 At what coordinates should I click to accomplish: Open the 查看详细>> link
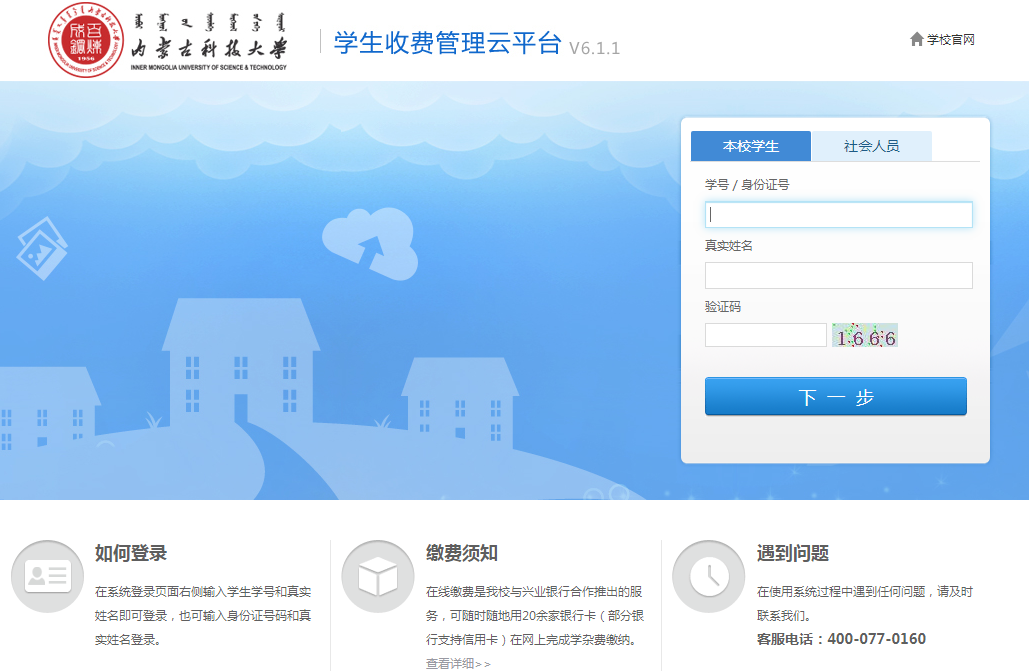click(x=458, y=663)
